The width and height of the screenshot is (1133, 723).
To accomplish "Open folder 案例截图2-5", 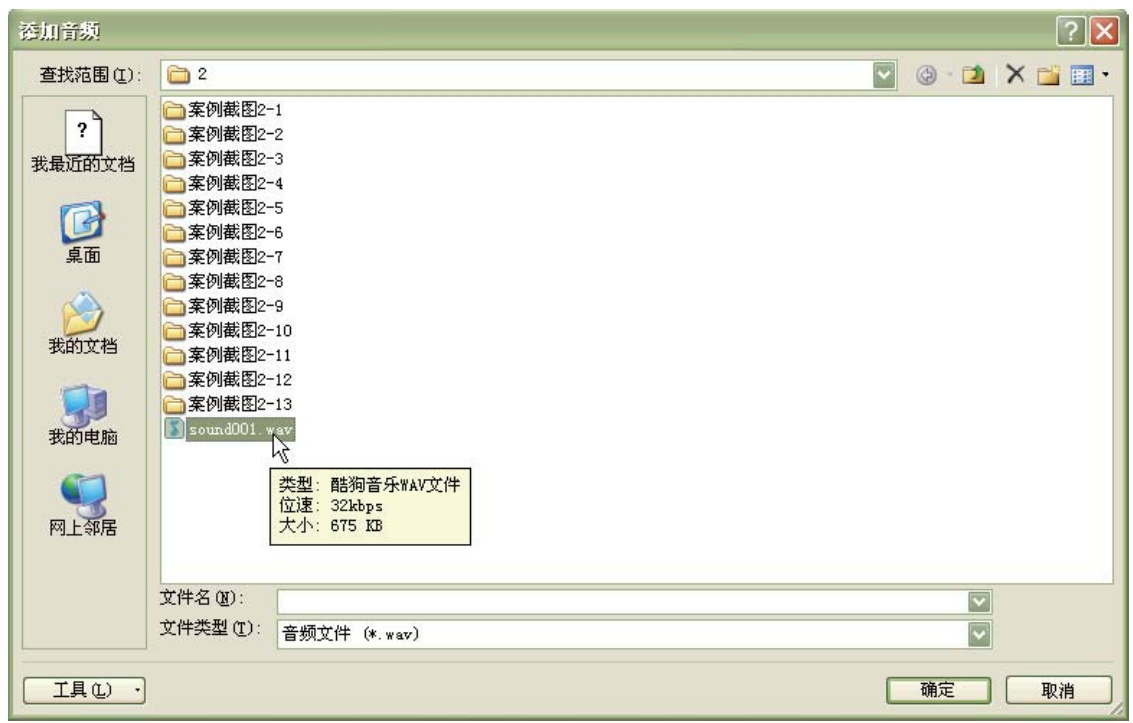I will point(223,208).
